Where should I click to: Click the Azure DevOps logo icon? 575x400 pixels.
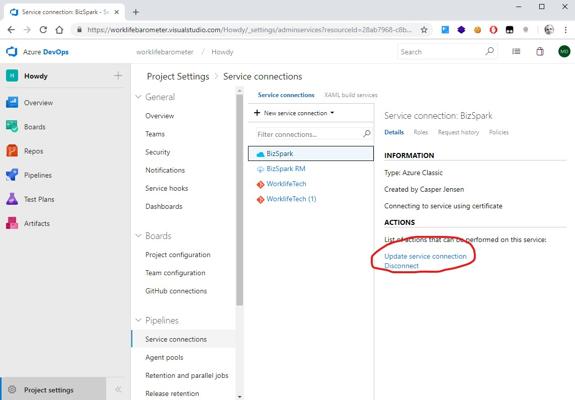pos(12,52)
